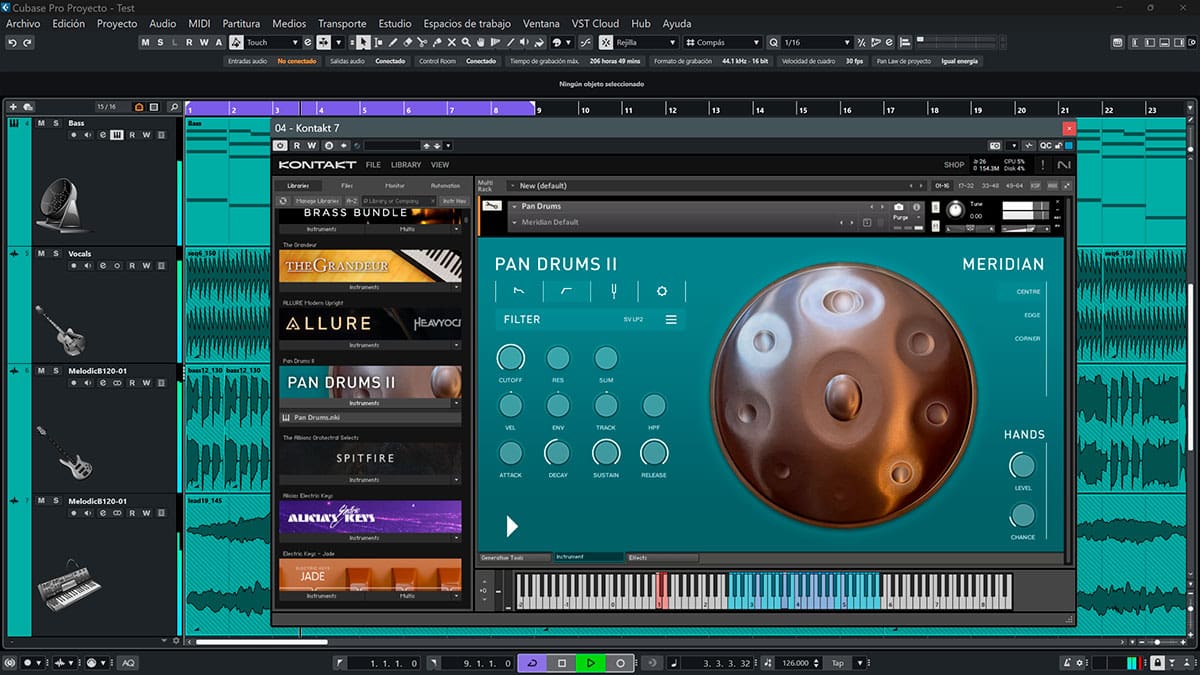Click the green Play transport button
The width and height of the screenshot is (1200, 675).
(591, 663)
